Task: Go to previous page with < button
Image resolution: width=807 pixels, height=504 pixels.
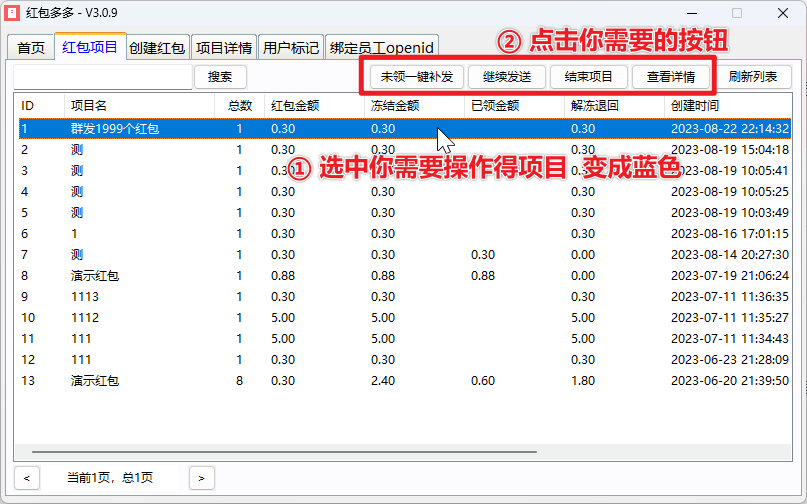Action: pos(27,478)
